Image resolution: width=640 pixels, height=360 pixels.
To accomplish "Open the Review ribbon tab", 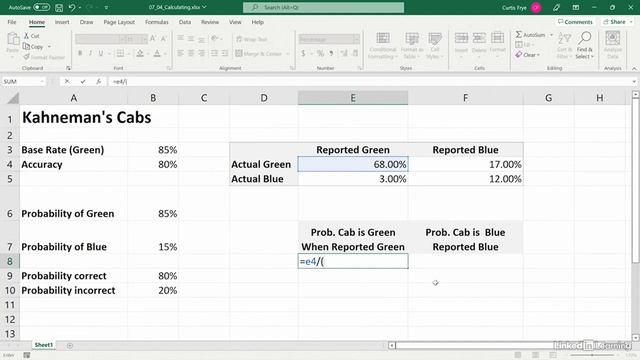I will (x=210, y=22).
